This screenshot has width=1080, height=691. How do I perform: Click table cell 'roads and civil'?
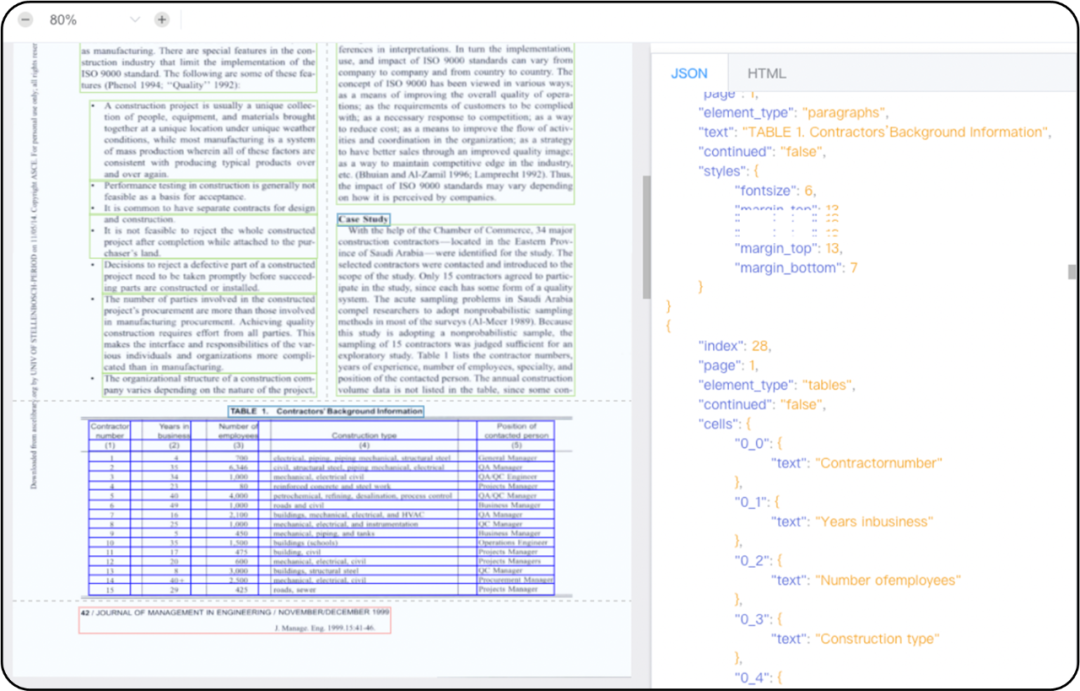[x=364, y=505]
